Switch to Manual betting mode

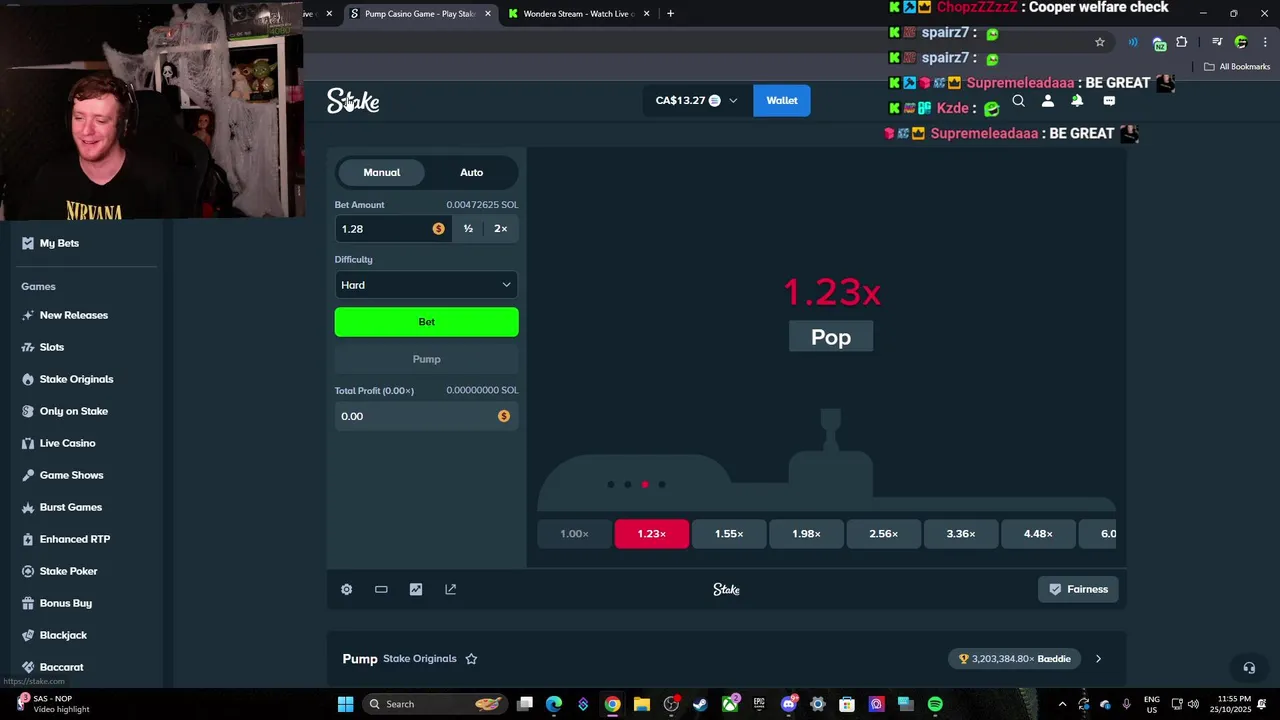(381, 172)
